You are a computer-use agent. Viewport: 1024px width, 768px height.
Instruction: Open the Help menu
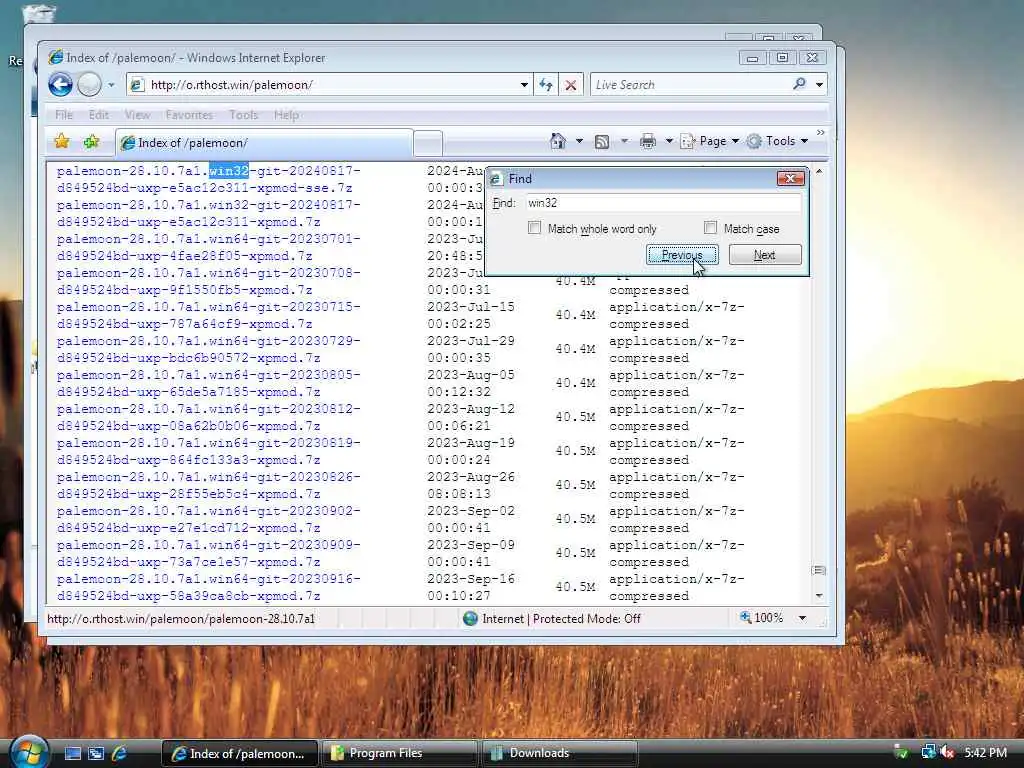286,115
